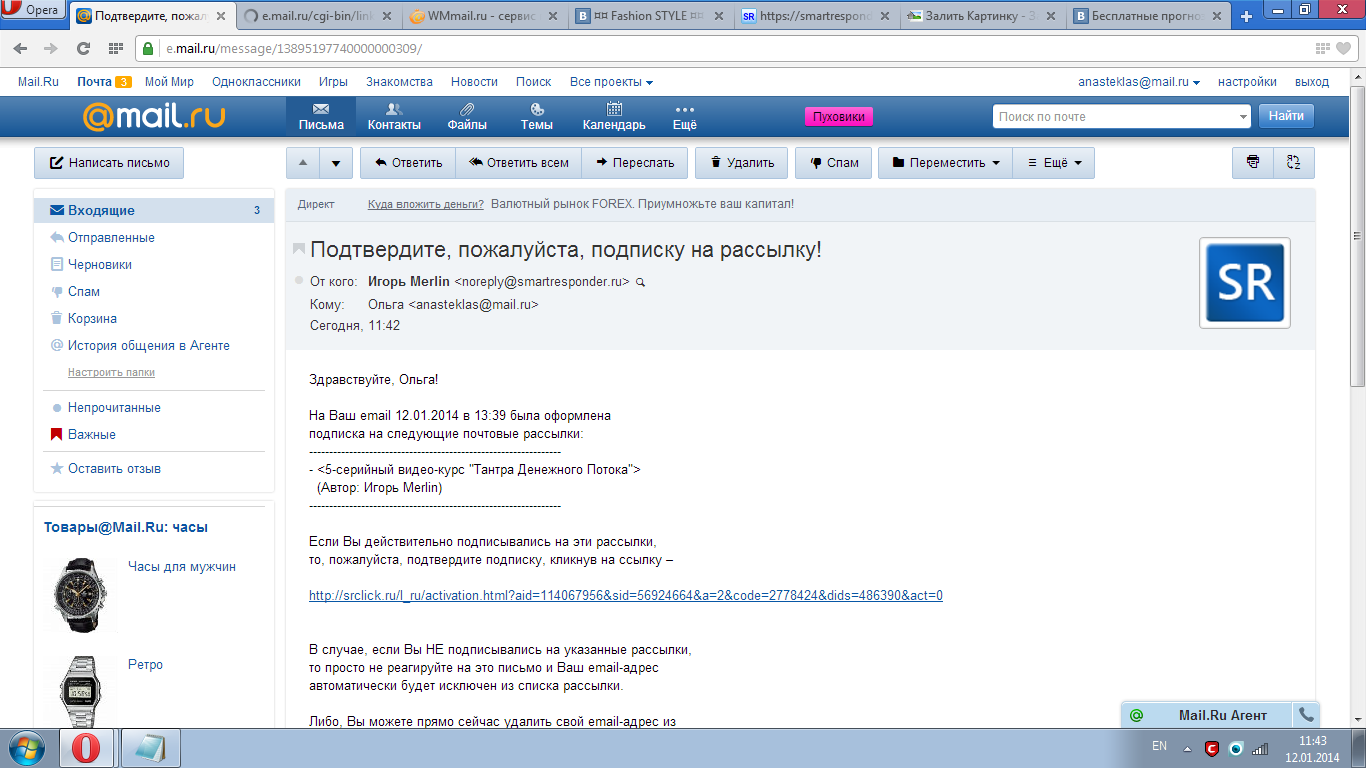Image resolution: width=1366 pixels, height=768 pixels.
Task: Go to next message with down arrow
Action: 337,163
